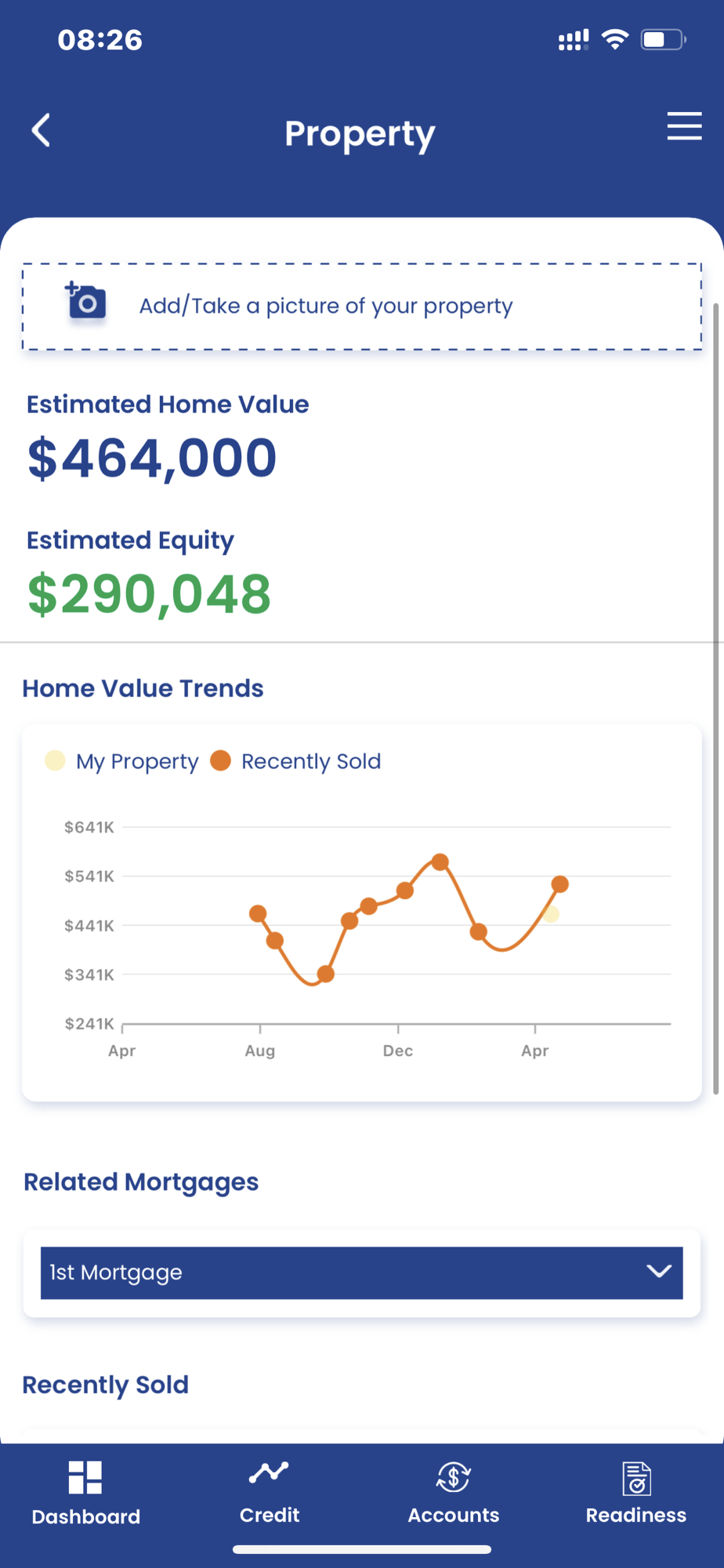Image resolution: width=724 pixels, height=1568 pixels.
Task: Tap the pale yellow My Property chart point
Action: [551, 914]
